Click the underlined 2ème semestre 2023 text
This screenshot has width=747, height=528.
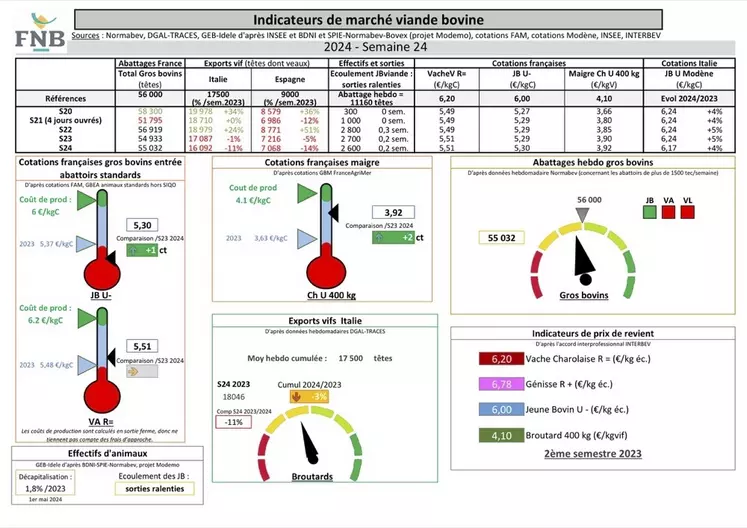point(593,454)
